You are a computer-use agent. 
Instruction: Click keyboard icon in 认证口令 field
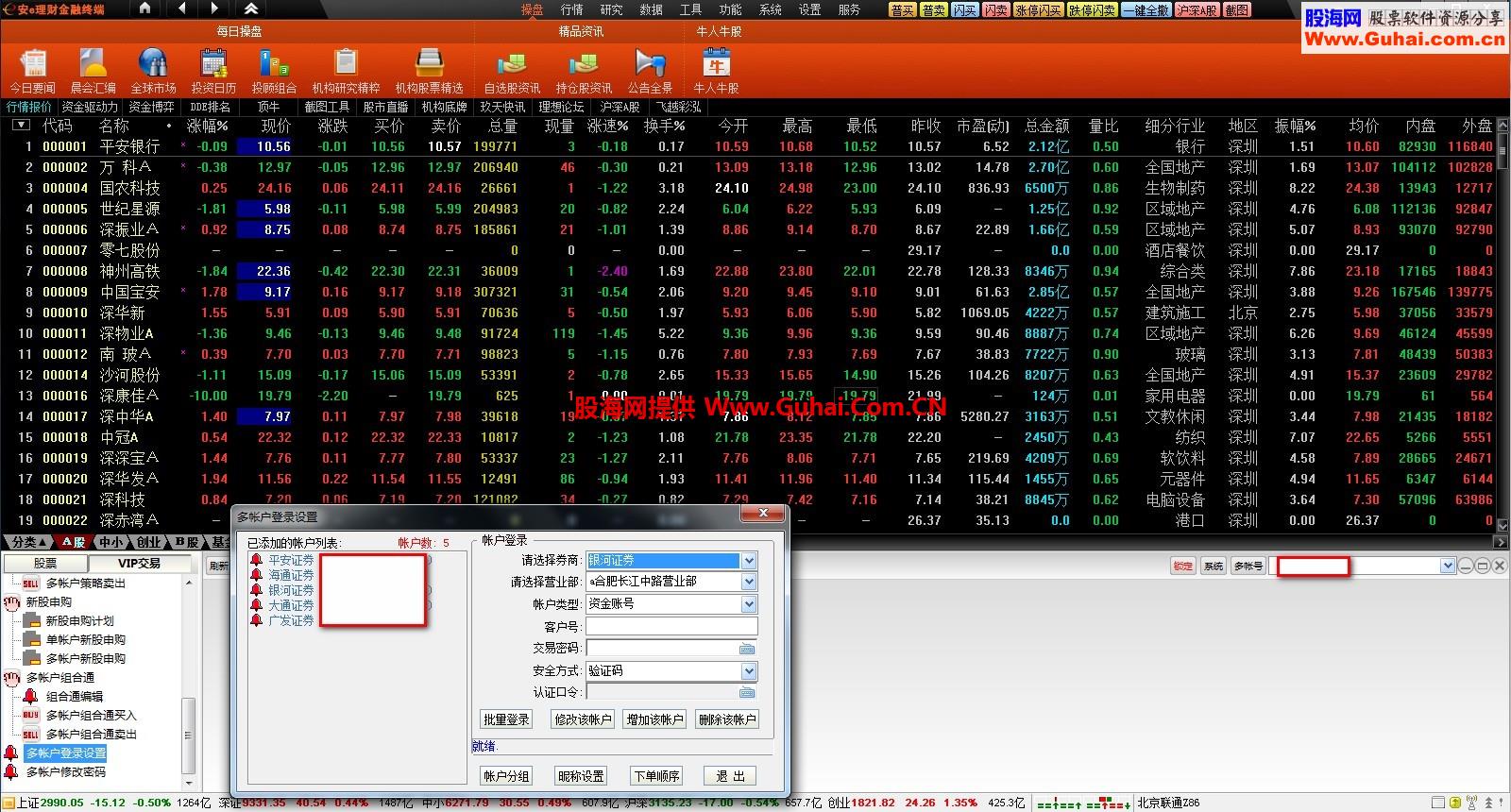(x=747, y=692)
